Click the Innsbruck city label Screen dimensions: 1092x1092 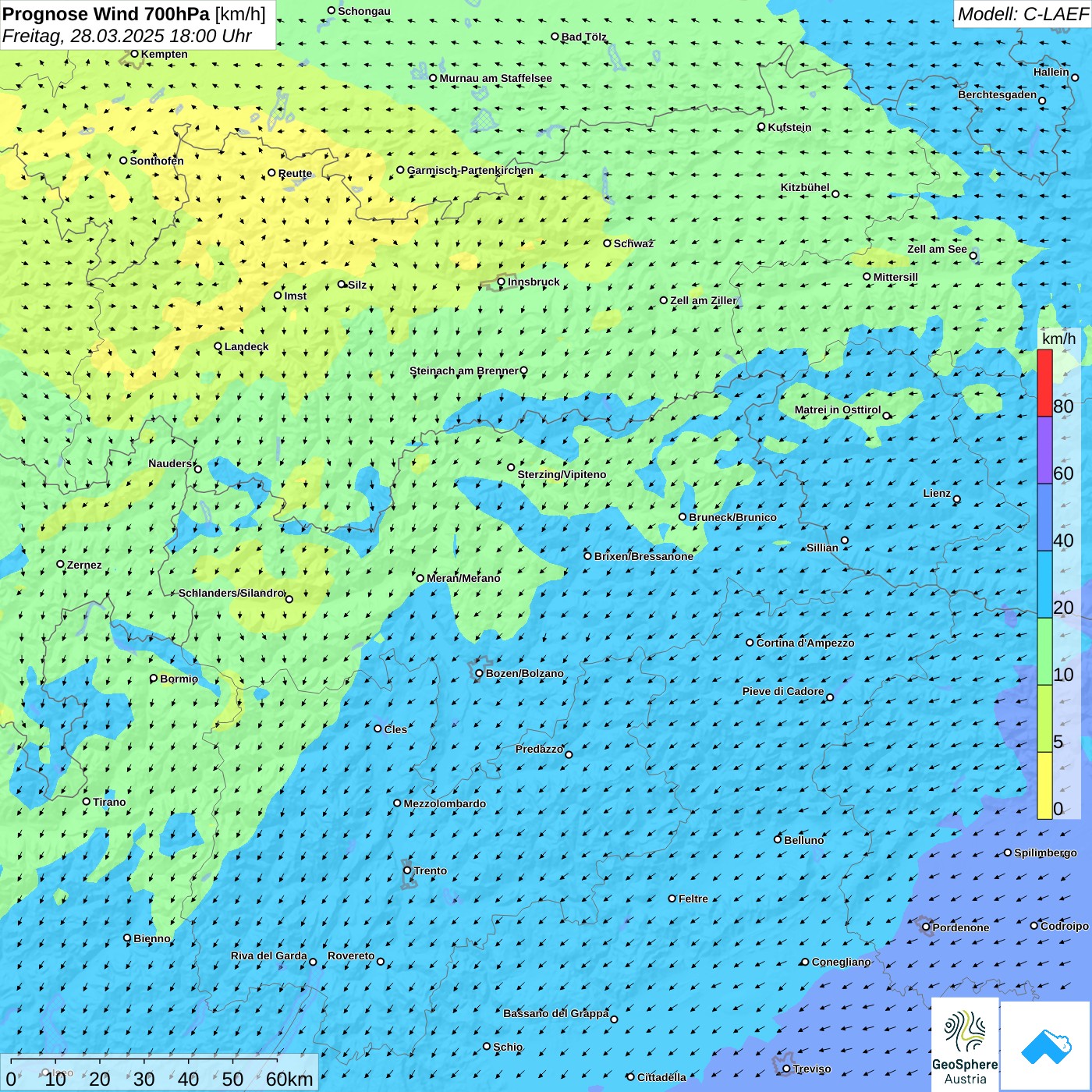pos(534,282)
